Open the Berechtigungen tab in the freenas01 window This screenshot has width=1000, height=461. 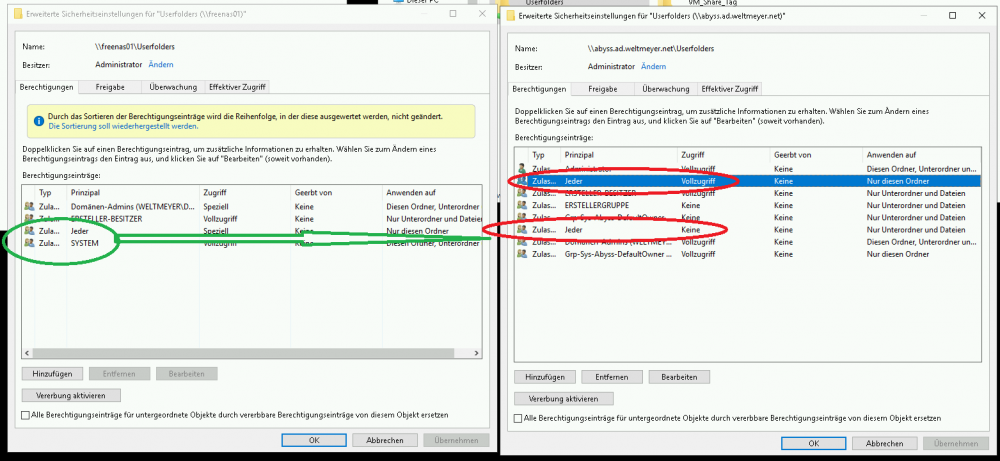click(47, 87)
